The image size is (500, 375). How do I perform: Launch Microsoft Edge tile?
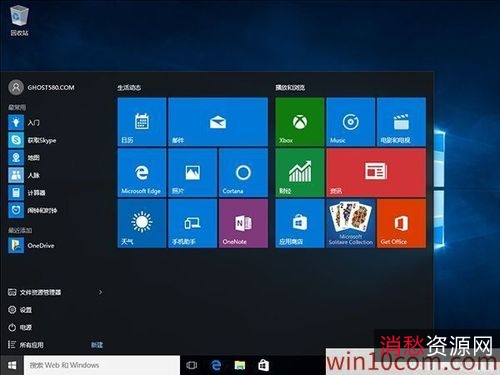[142, 173]
